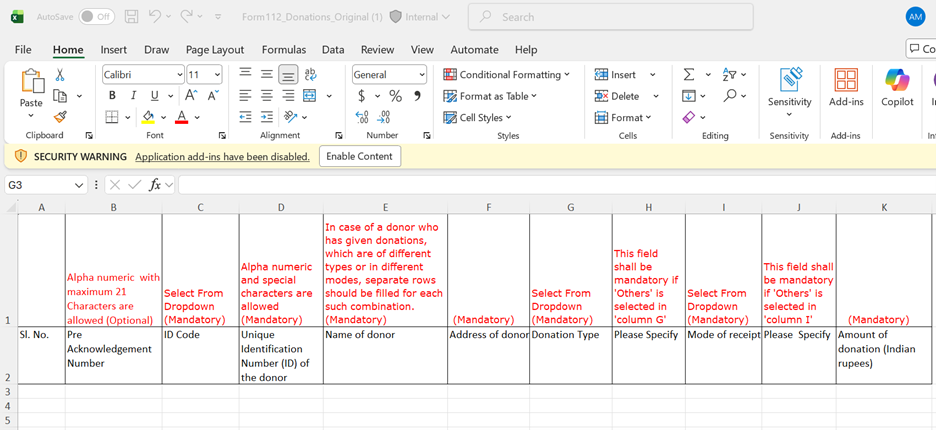Select column G header

pos(571,207)
